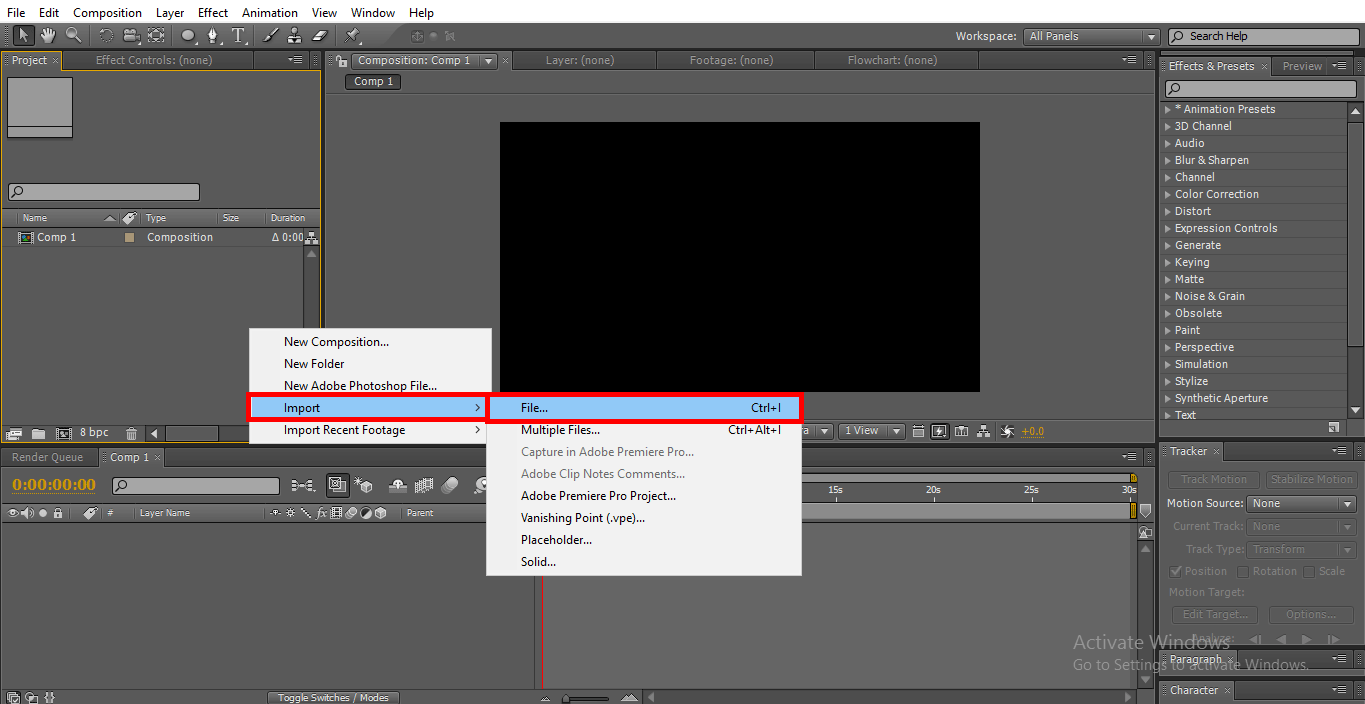
Task: Expand the Color Correction effects category
Action: click(1216, 193)
